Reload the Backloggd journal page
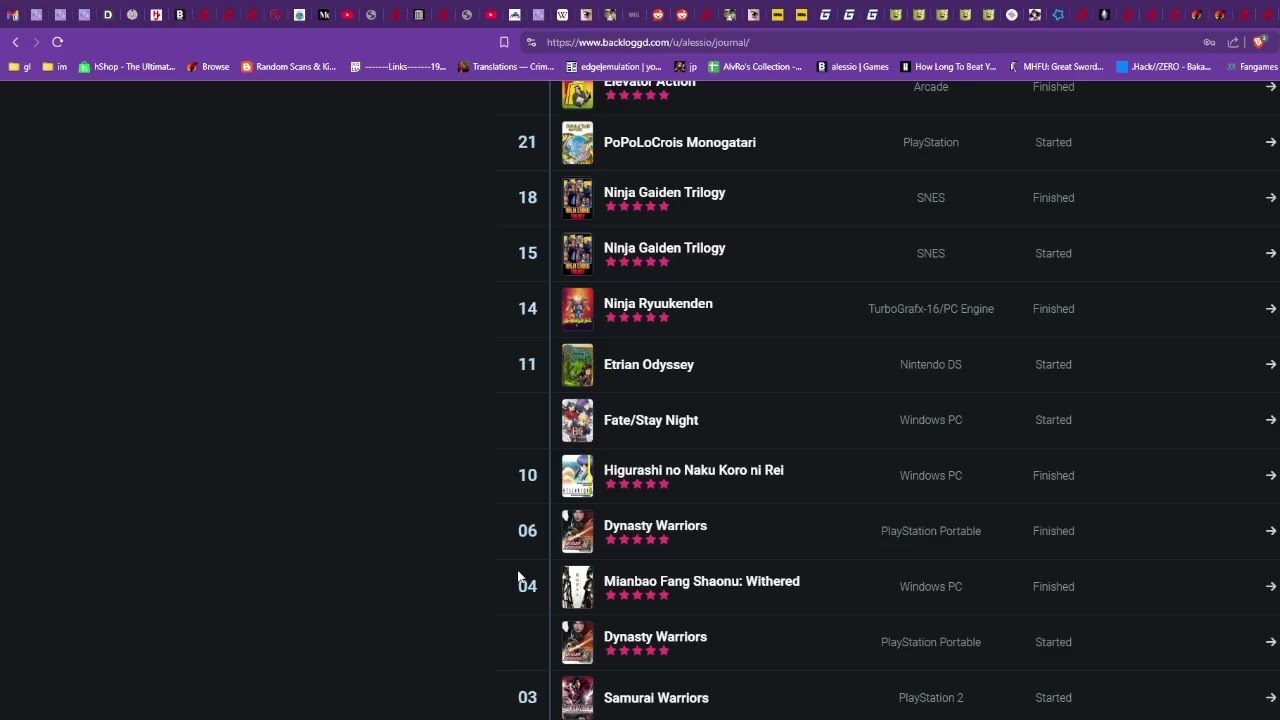 (57, 42)
